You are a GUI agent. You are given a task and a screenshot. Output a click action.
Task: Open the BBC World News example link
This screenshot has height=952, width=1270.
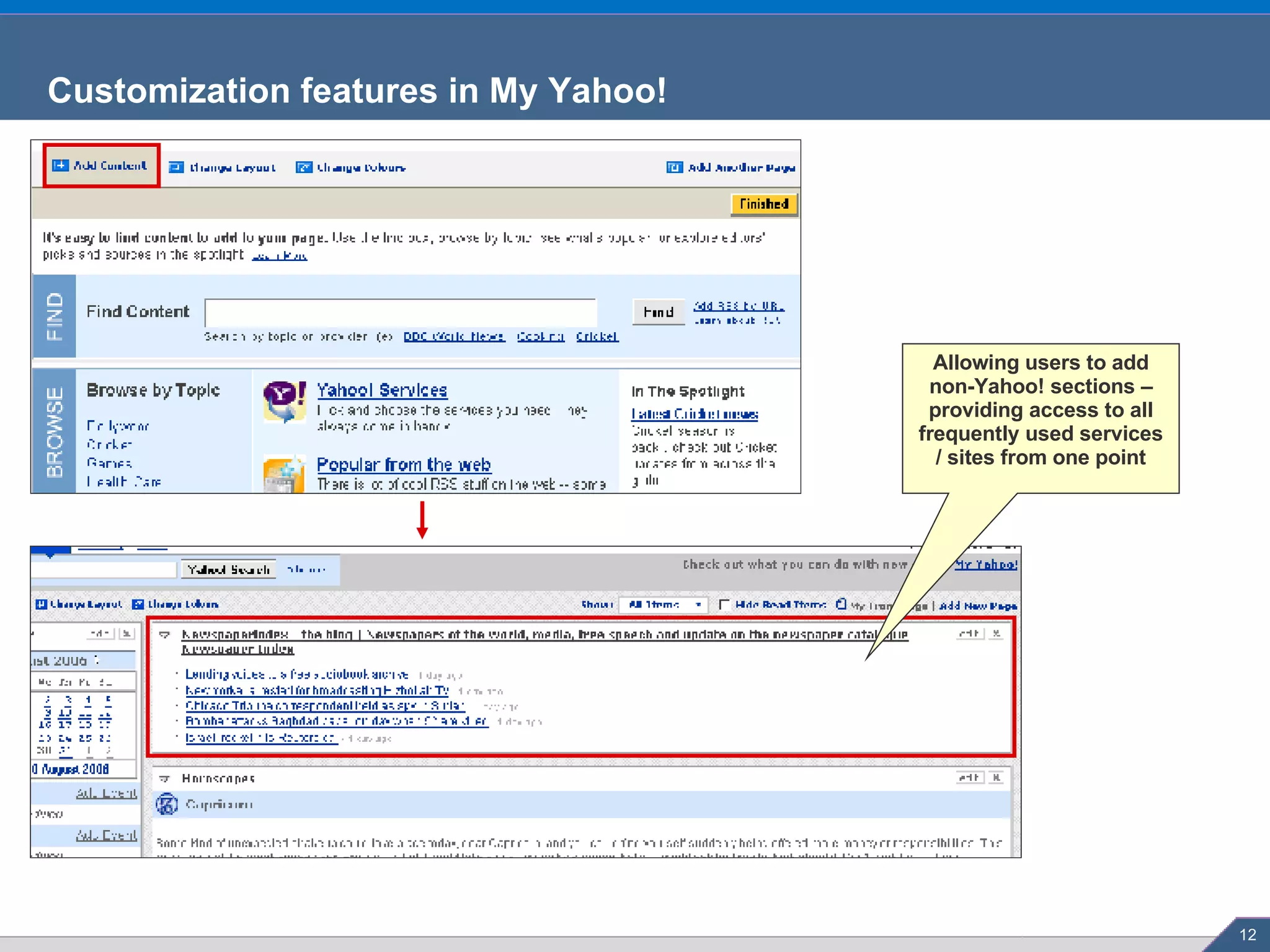click(x=455, y=337)
